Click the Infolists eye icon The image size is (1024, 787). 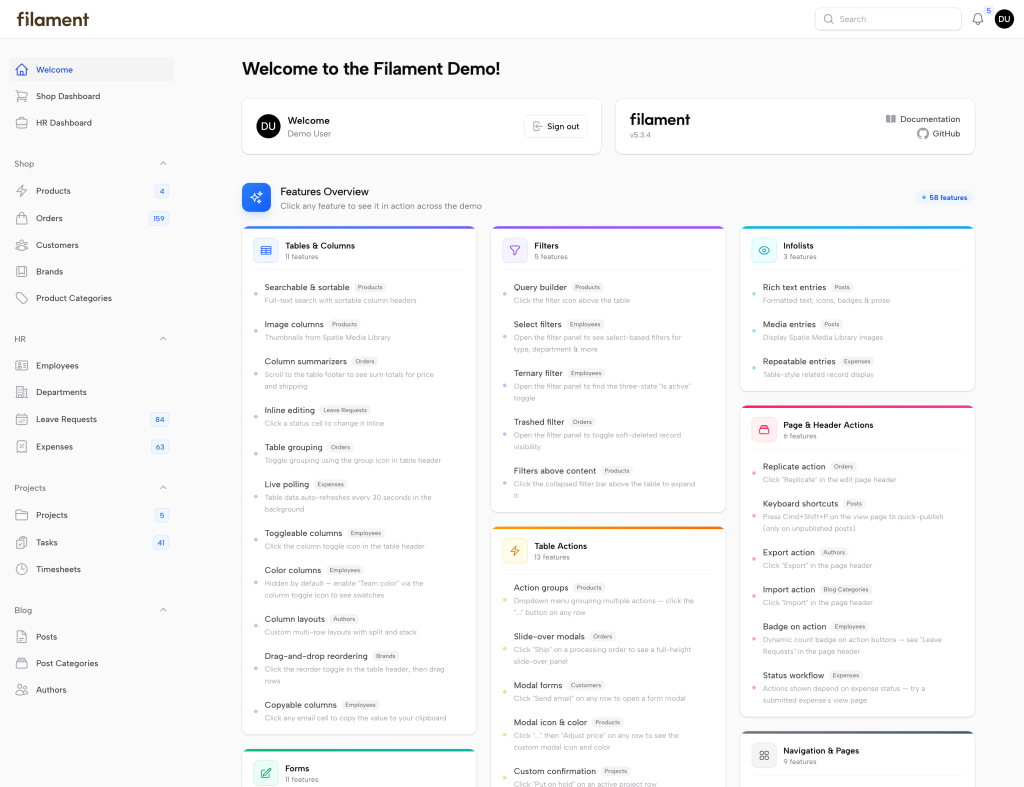coord(763,250)
